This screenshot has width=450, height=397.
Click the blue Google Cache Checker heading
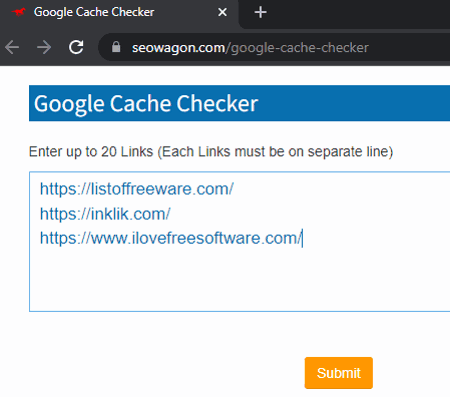(x=239, y=103)
